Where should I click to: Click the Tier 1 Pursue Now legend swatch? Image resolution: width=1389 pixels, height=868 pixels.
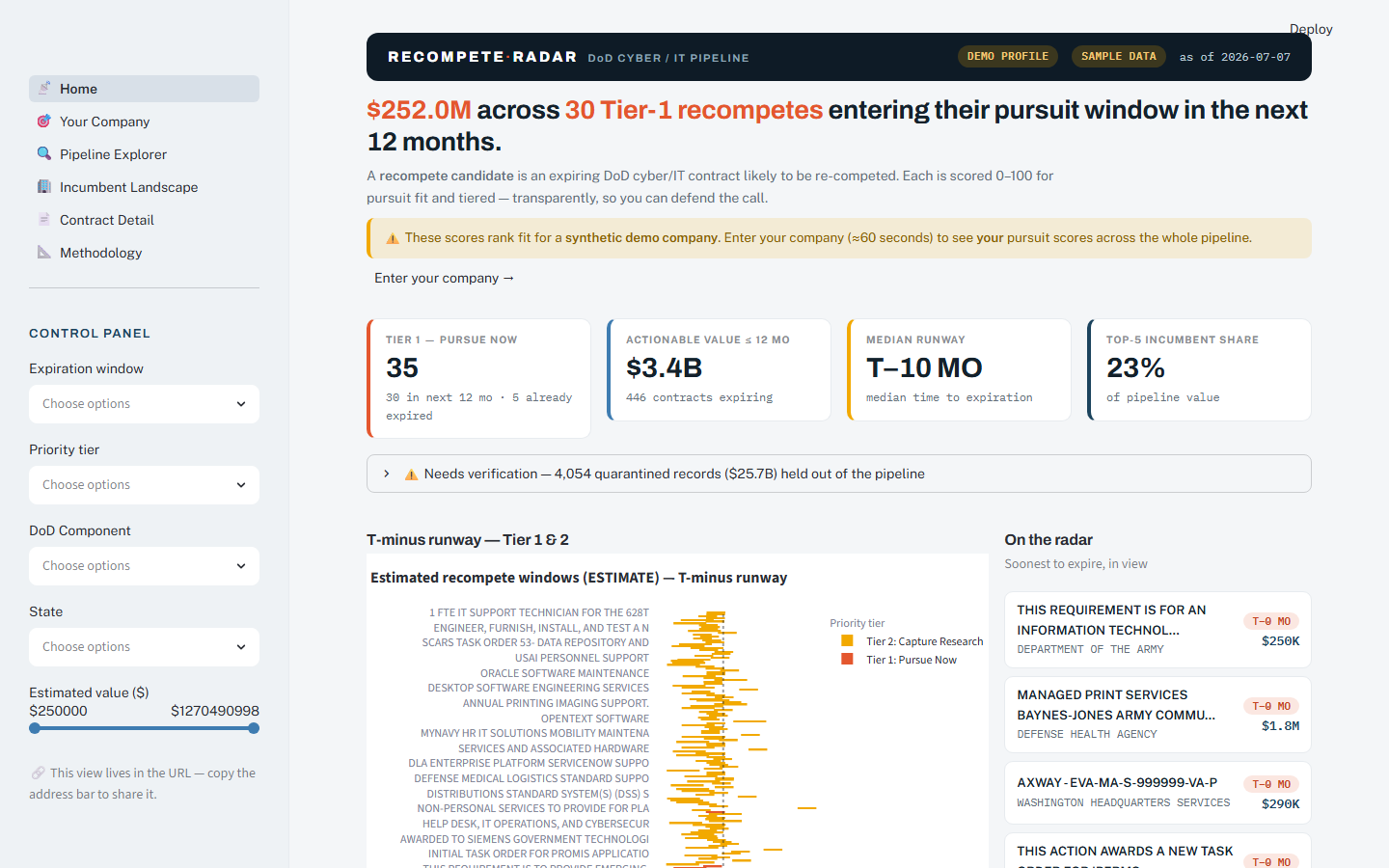[x=847, y=659]
